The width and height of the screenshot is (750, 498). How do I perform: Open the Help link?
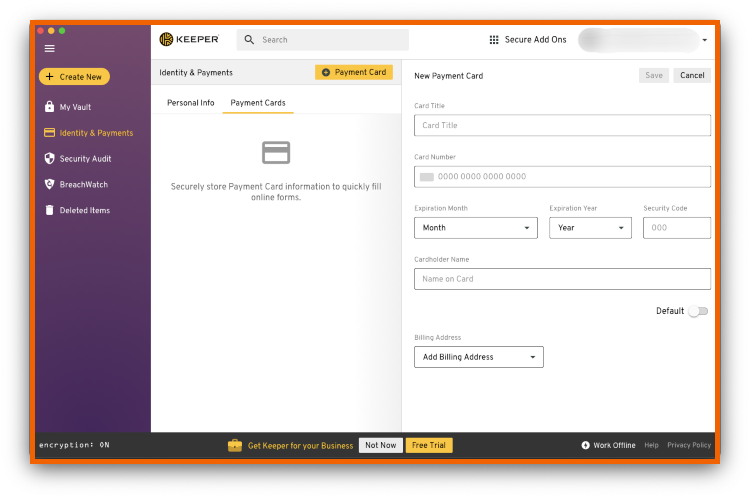651,445
